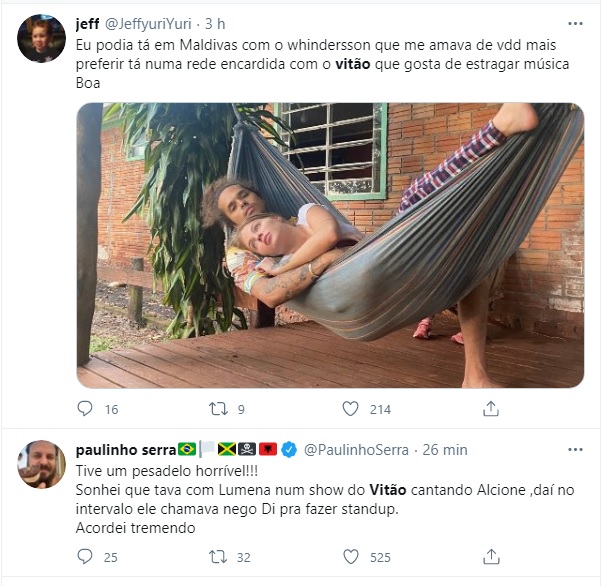This screenshot has width=604, height=586.
Task: Open jeff's profile picture
Action: (42, 39)
